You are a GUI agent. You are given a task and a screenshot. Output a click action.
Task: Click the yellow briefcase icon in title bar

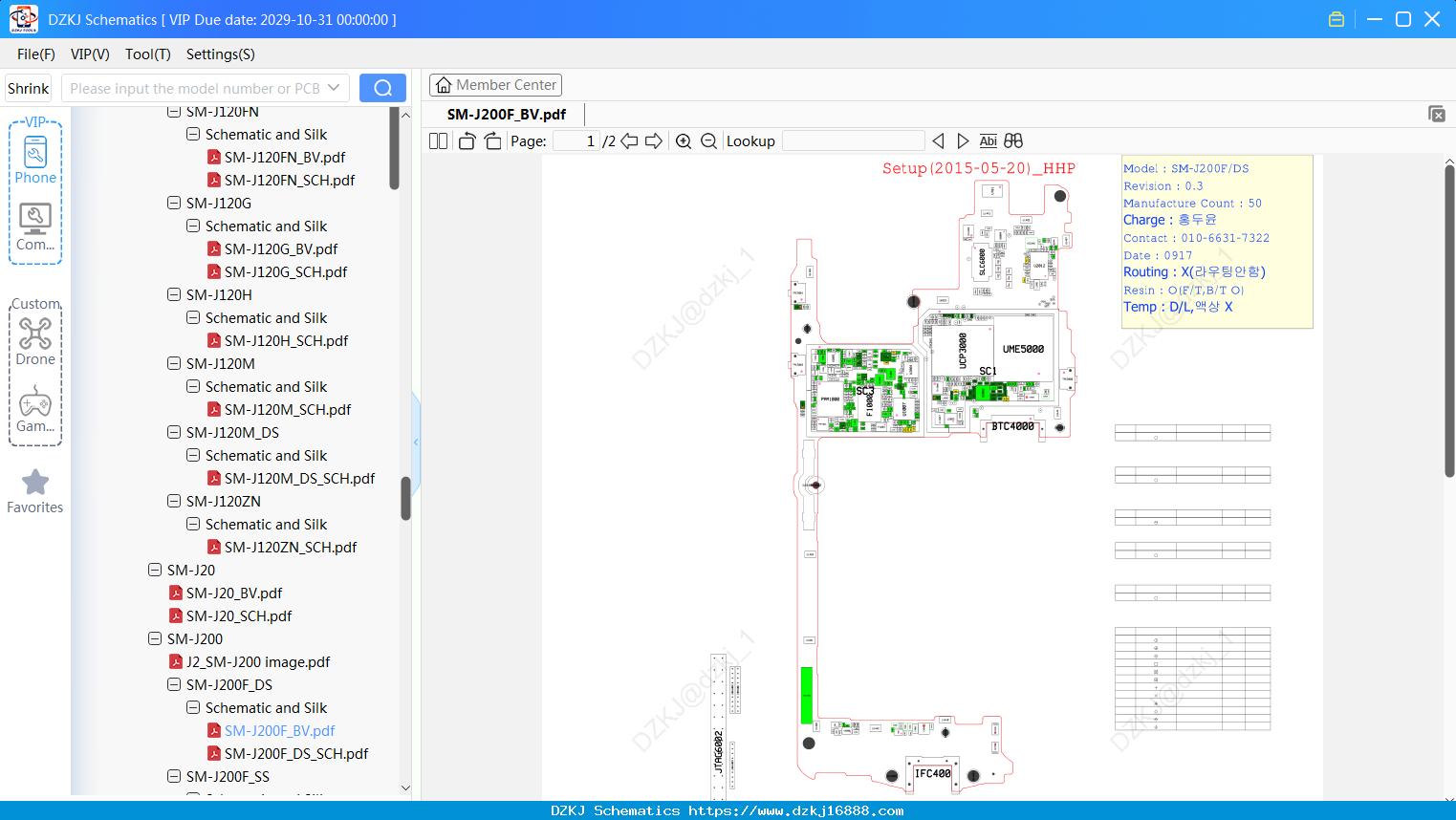(x=1336, y=19)
